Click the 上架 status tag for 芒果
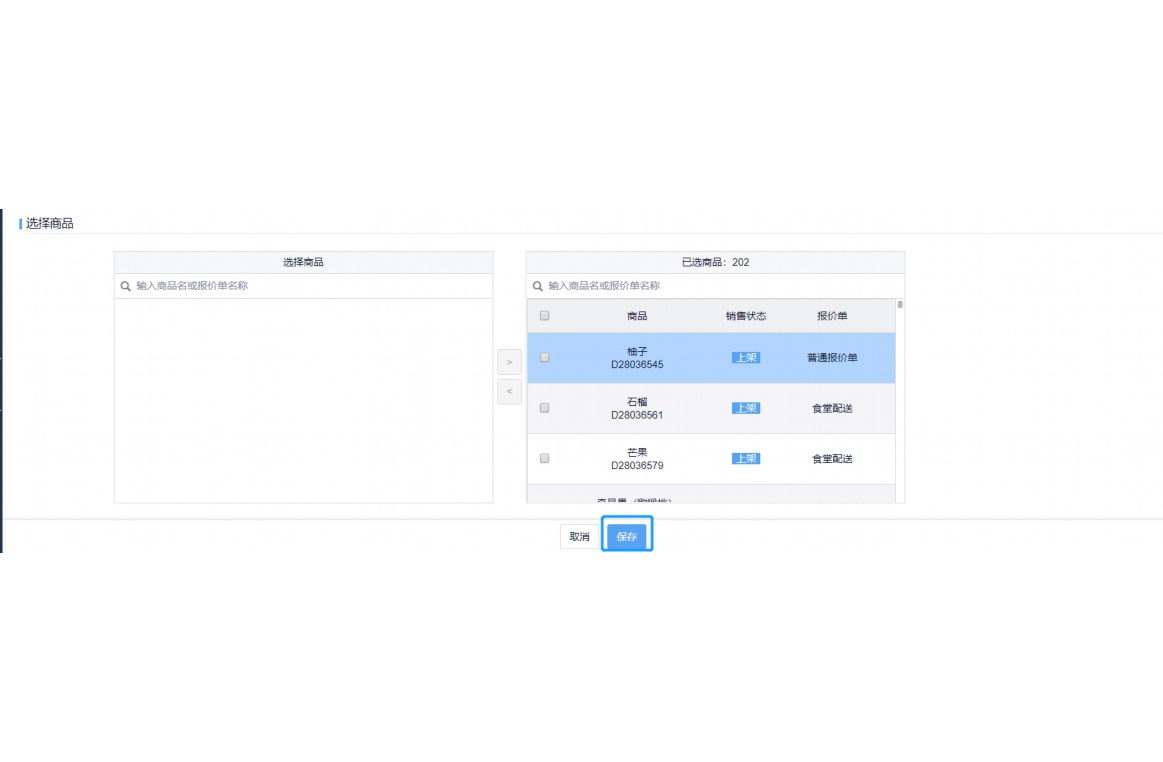 [745, 459]
